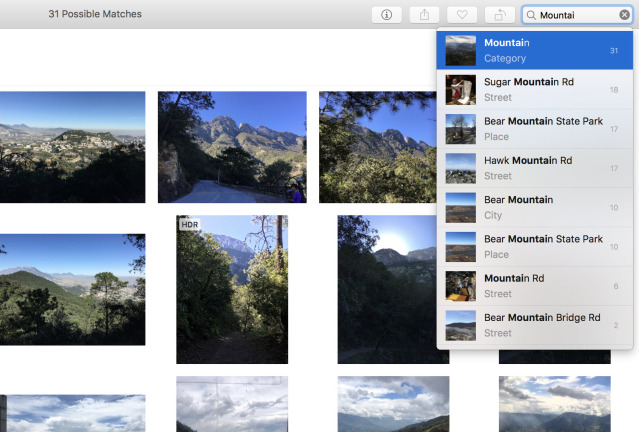Select the top-left hillside town photo

pyautogui.click(x=72, y=147)
